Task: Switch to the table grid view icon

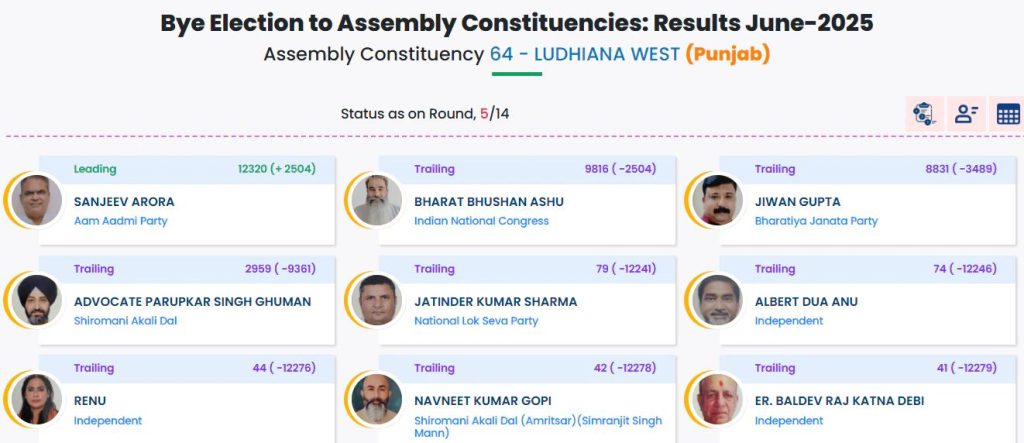Action: click(x=1007, y=113)
